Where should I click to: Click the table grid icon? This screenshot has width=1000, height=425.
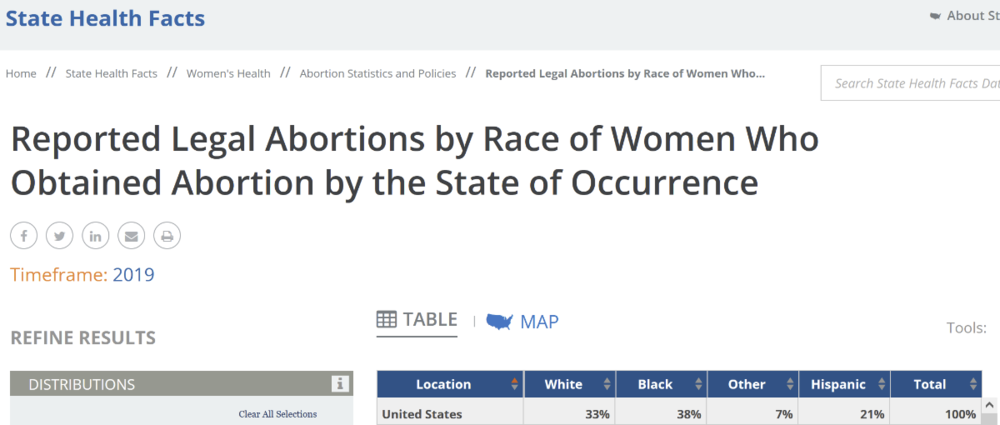pyautogui.click(x=387, y=320)
